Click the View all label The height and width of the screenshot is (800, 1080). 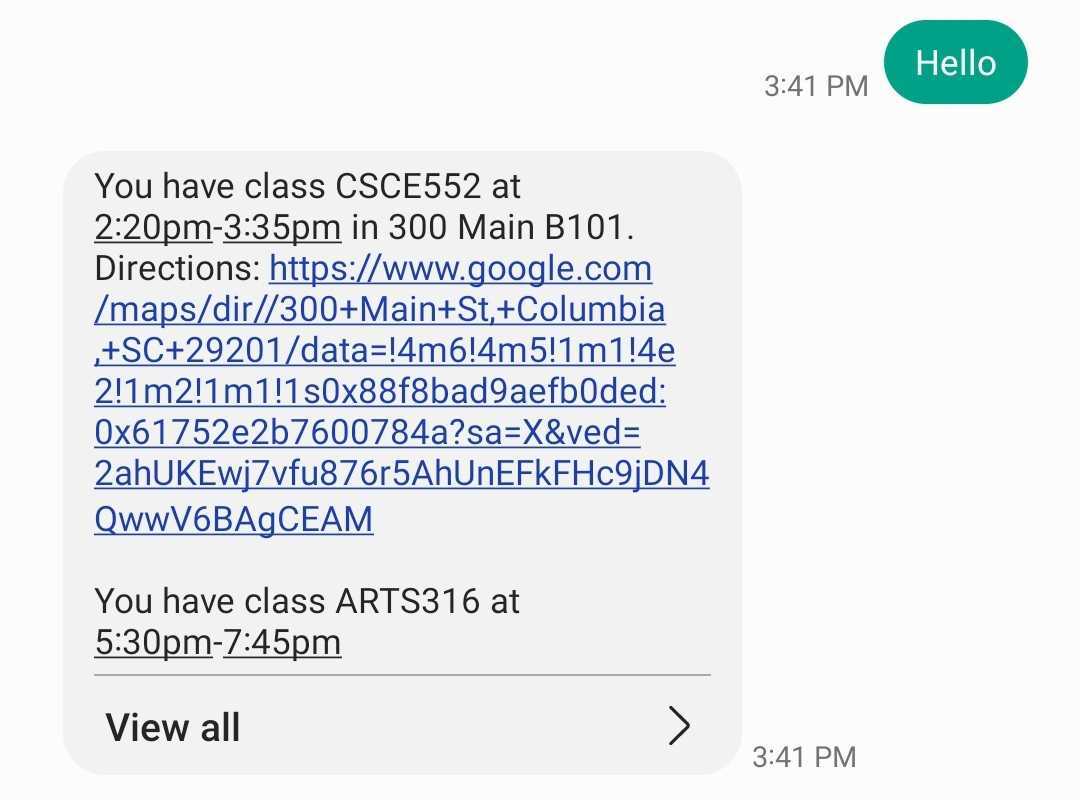[173, 727]
